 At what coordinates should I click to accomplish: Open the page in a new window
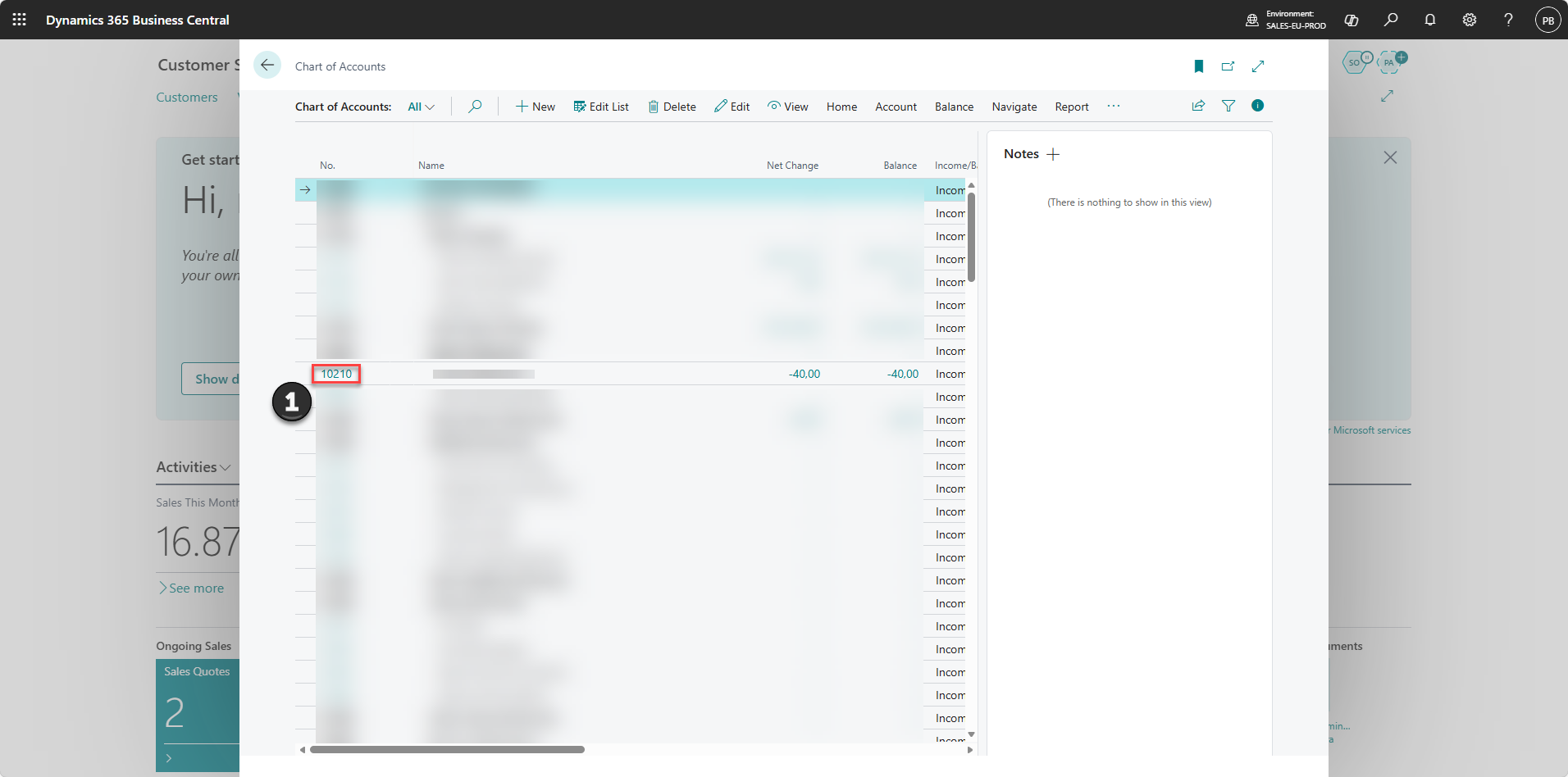(1228, 66)
